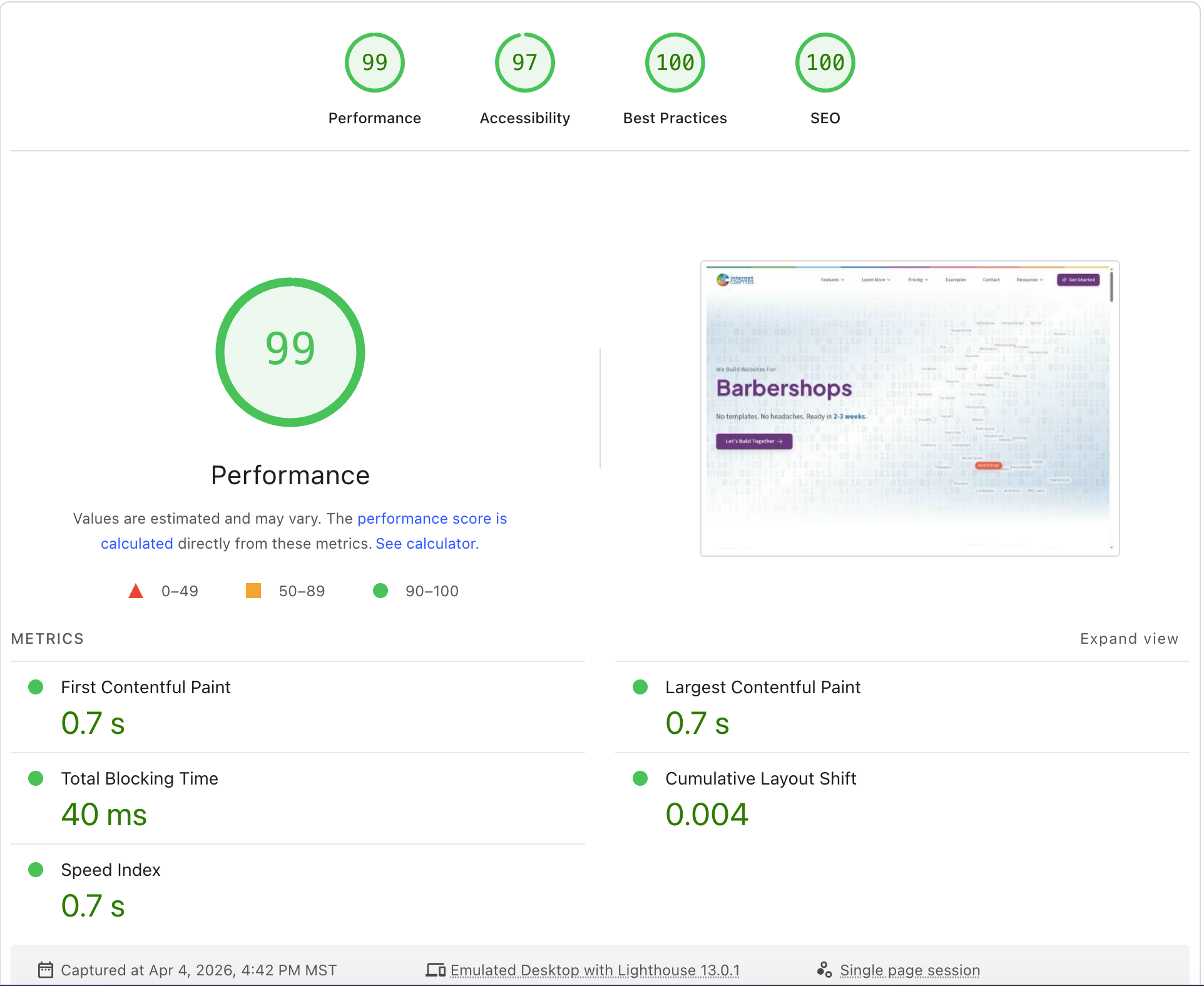Click the single page session icon in the footer
Screen dimensions: 1204x986
(825, 969)
